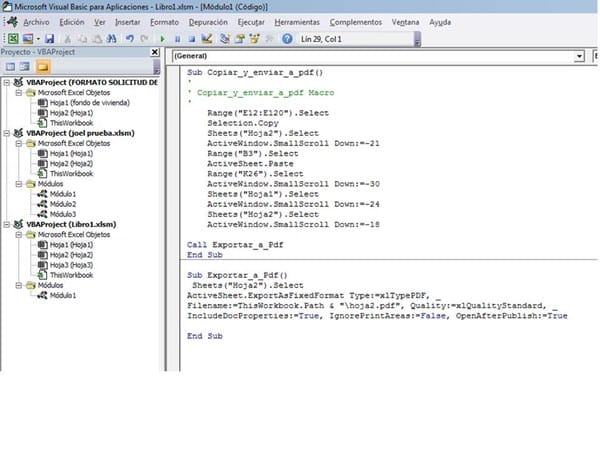600x450 pixels.
Task: Click the Undo arrow icon
Action: tap(130, 38)
